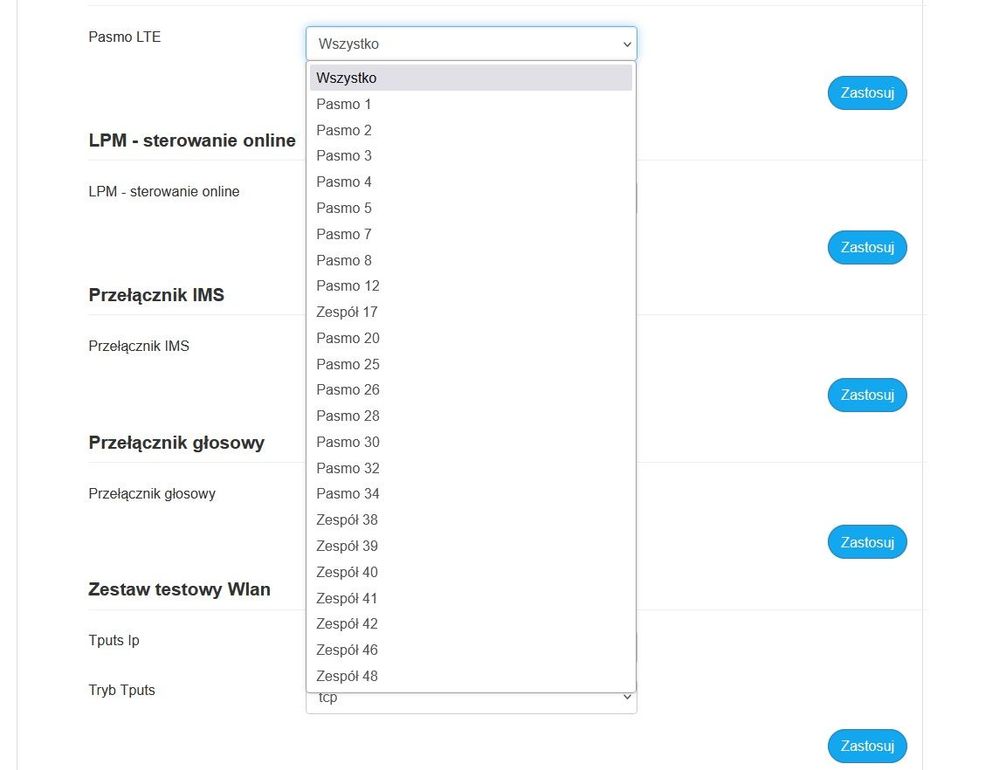Click Zastosuj for Przełącznik głosowy
This screenshot has height=770, width=999.
tap(867, 542)
